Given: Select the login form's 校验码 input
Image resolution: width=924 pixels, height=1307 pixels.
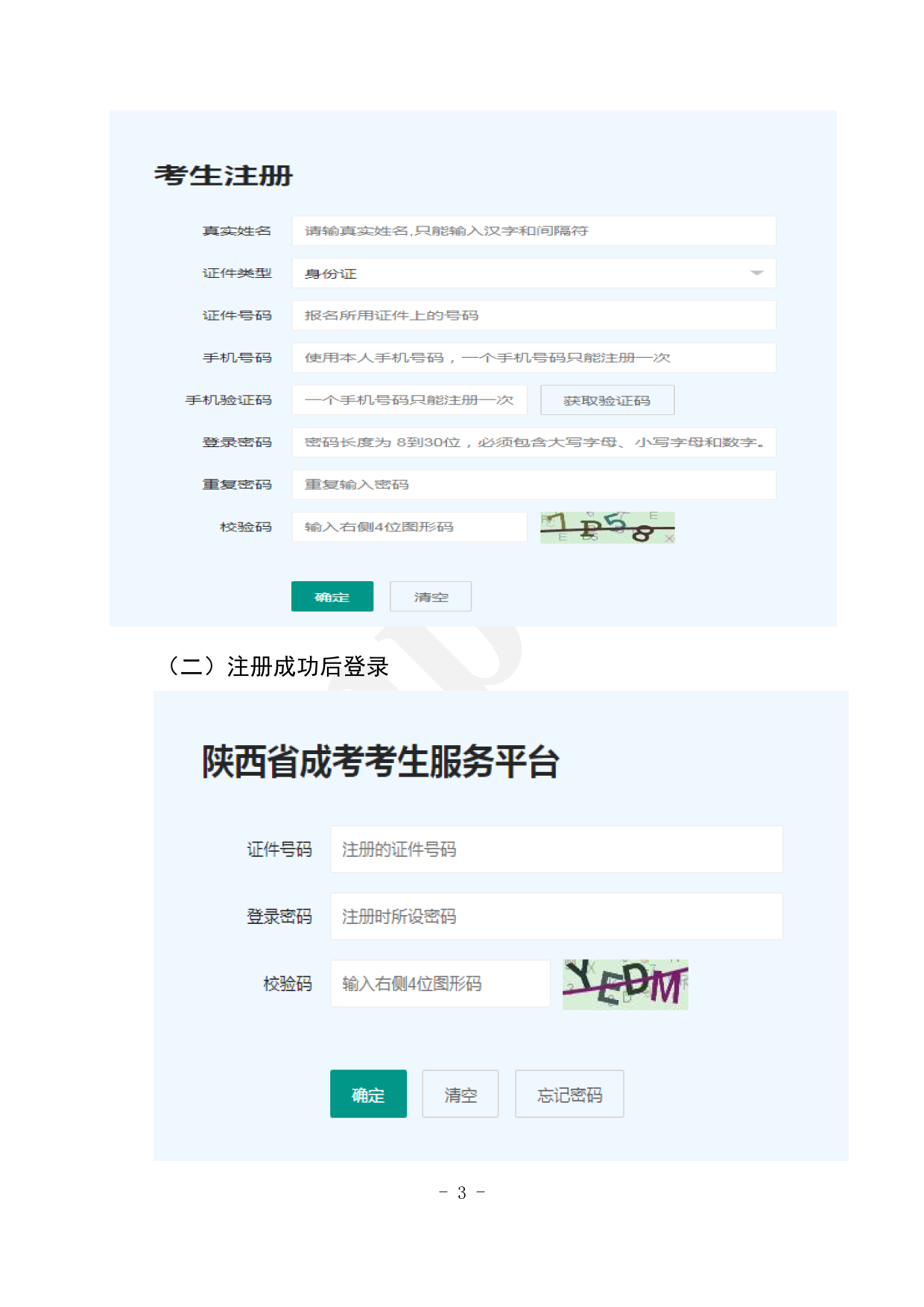Looking at the screenshot, I should click(440, 984).
